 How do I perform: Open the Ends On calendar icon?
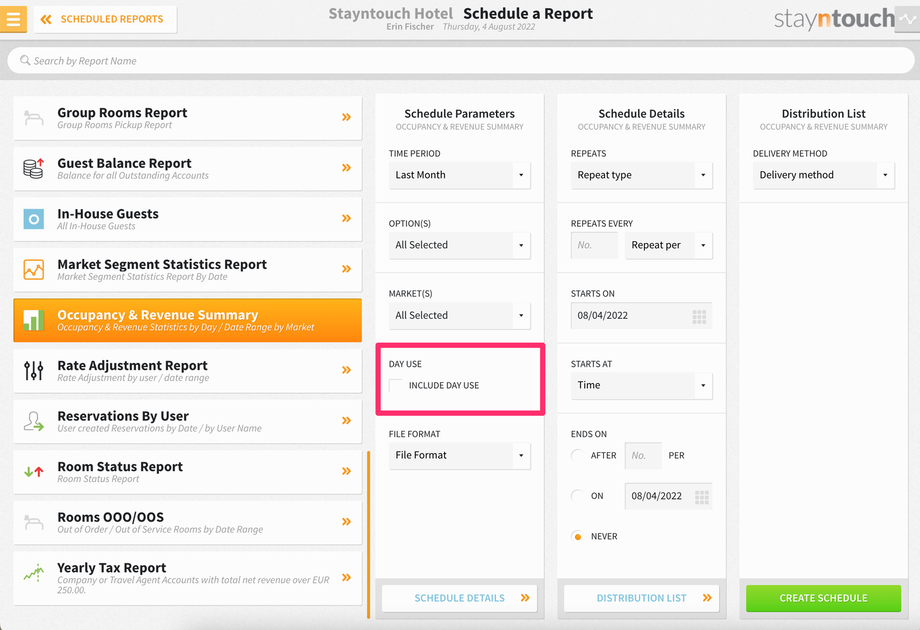[702, 497]
